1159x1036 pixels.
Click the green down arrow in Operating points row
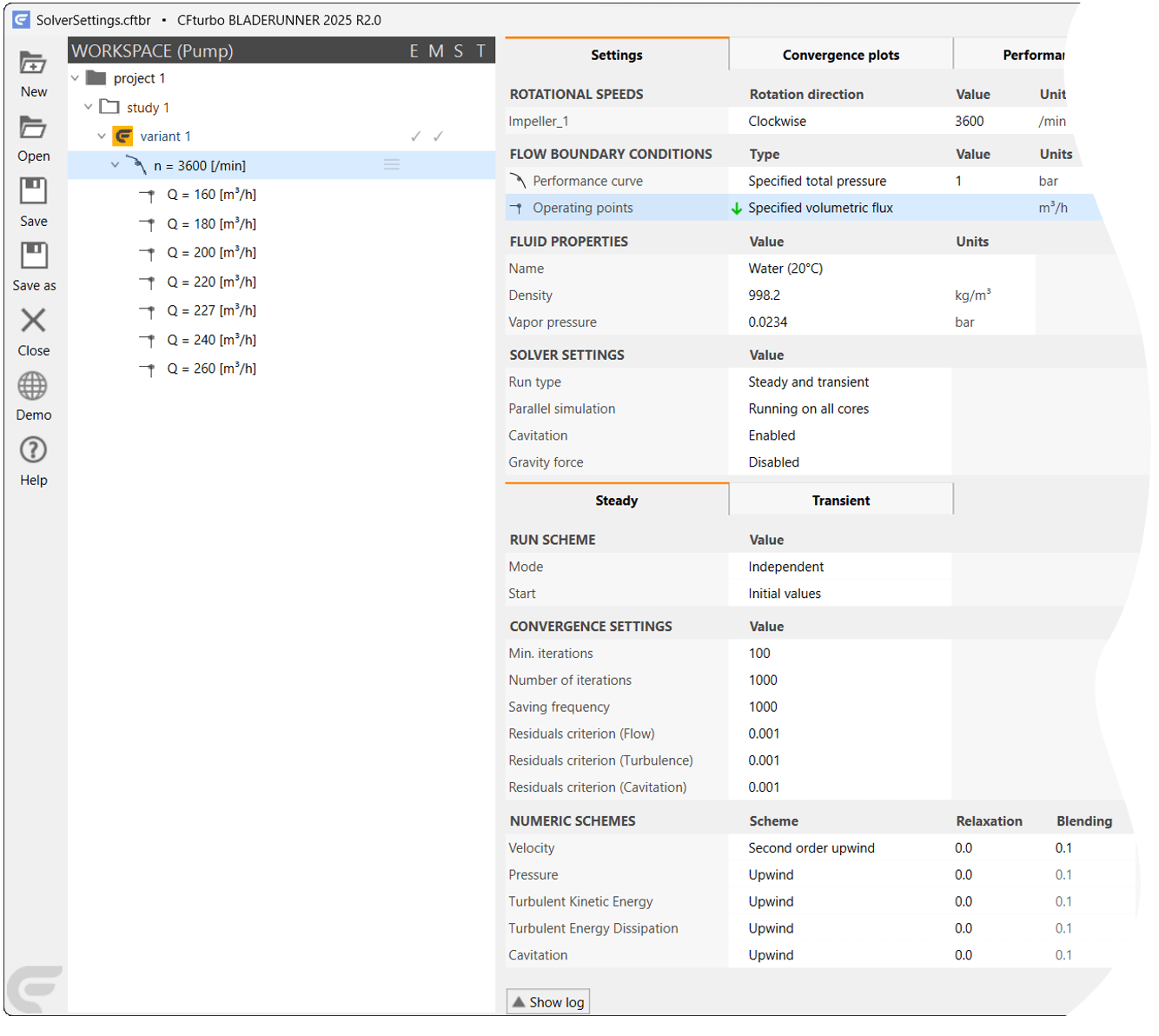737,209
